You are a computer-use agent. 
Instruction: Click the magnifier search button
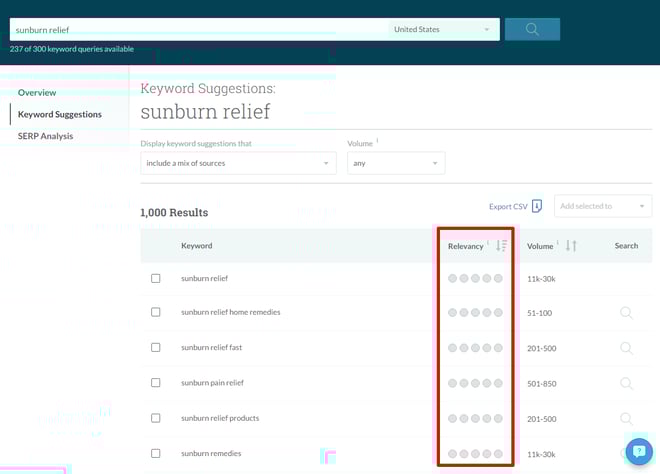click(x=532, y=29)
